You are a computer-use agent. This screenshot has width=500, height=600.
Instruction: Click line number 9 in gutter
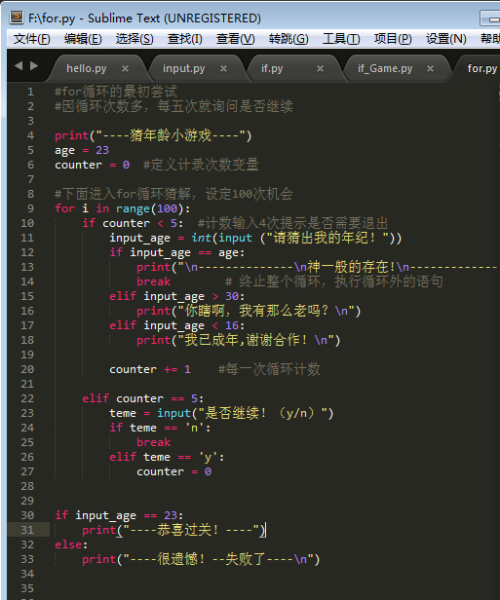click(30, 209)
